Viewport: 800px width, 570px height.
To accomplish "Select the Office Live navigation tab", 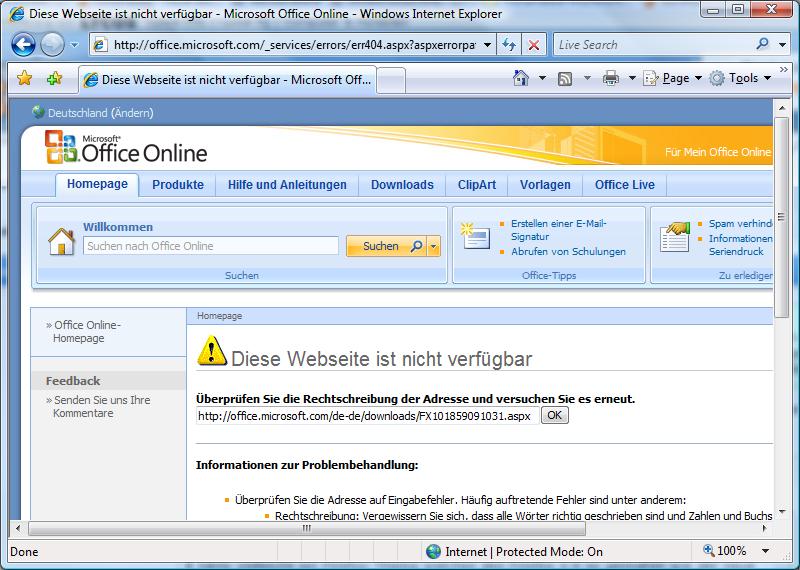I will [624, 185].
